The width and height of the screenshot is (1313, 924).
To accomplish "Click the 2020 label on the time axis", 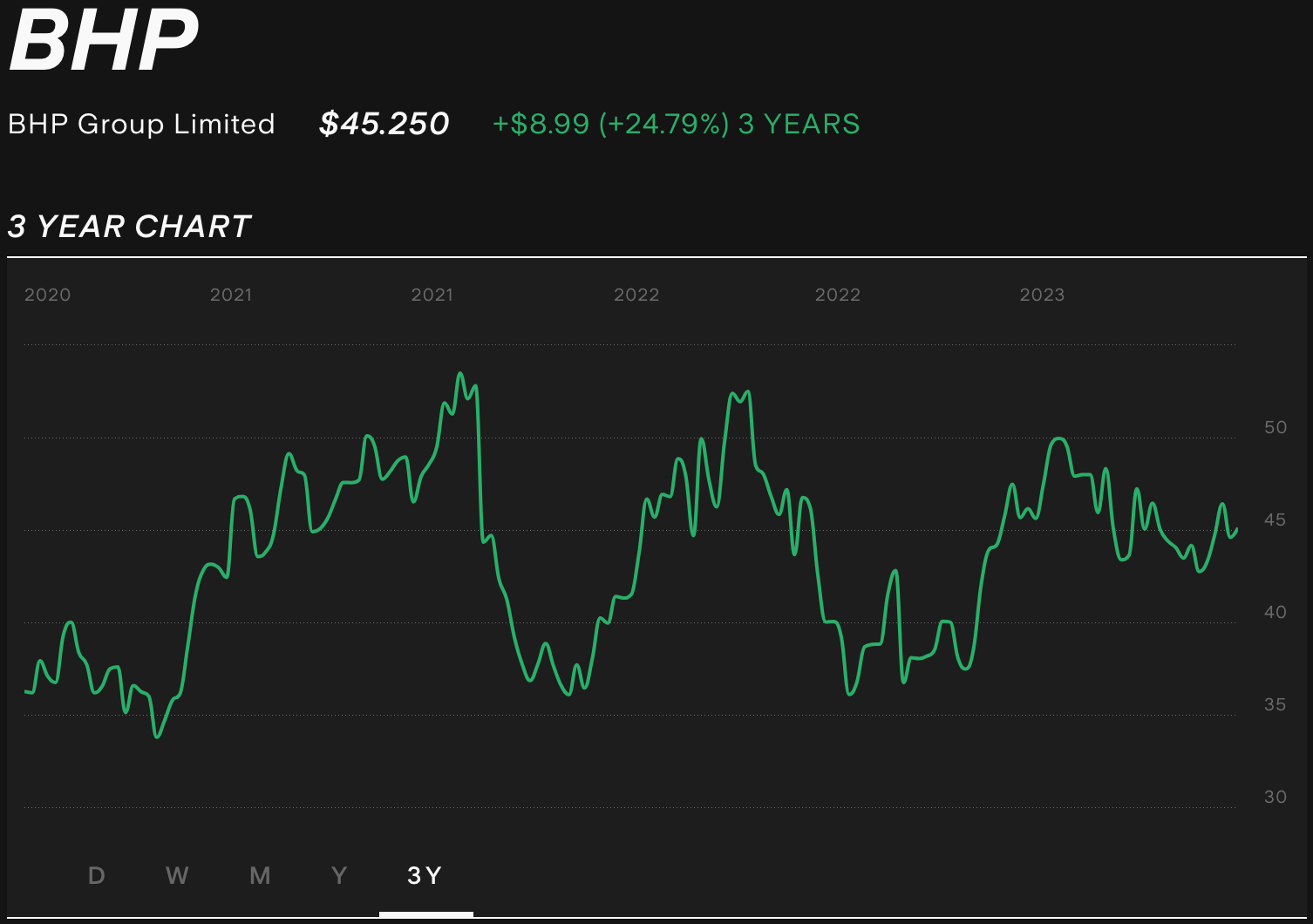I will tap(47, 295).
